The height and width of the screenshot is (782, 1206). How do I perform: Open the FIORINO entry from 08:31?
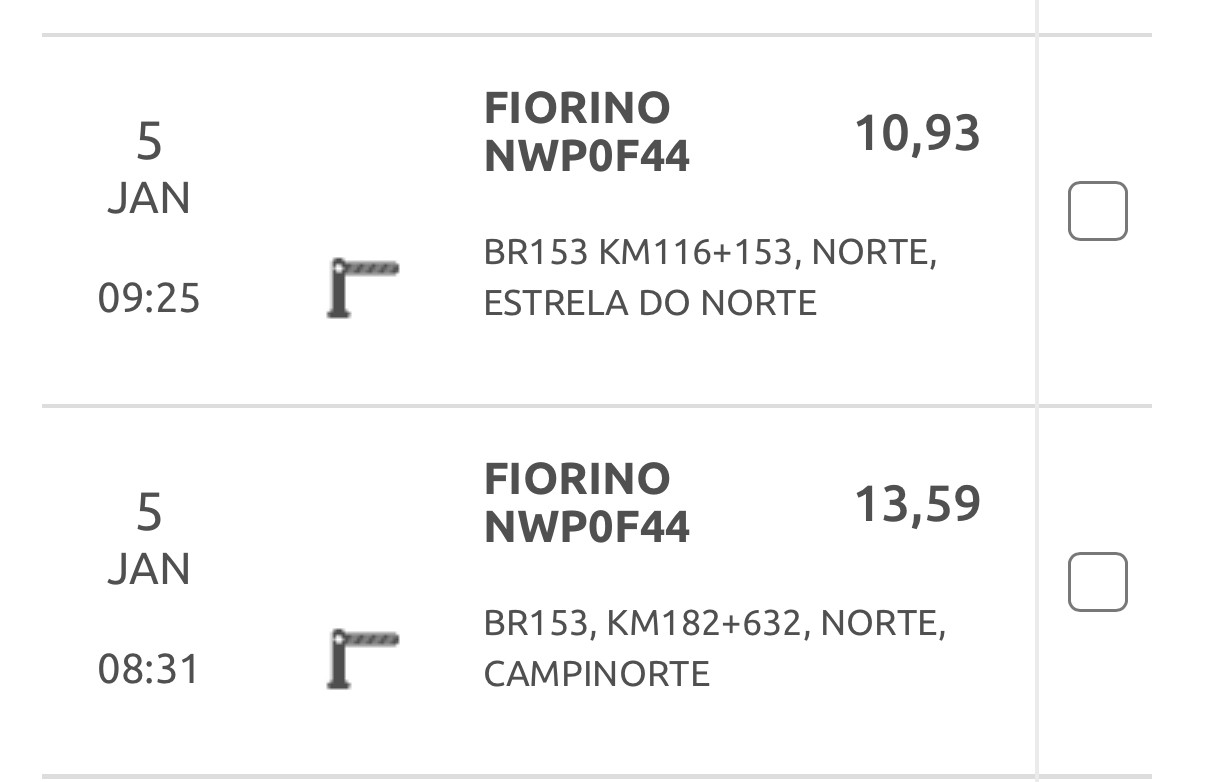pos(576,478)
